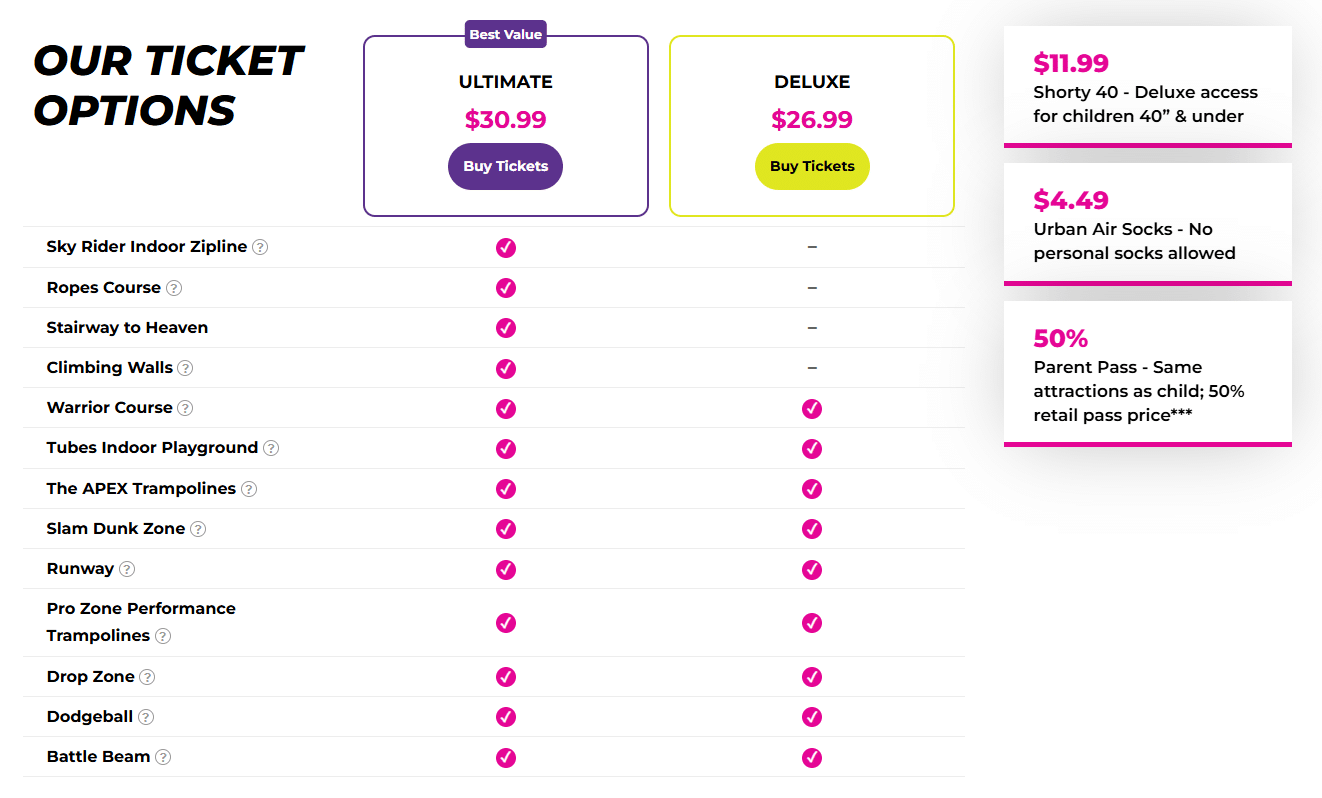This screenshot has width=1322, height=798.
Task: Open Drop Zone info icon
Action: click(x=147, y=677)
